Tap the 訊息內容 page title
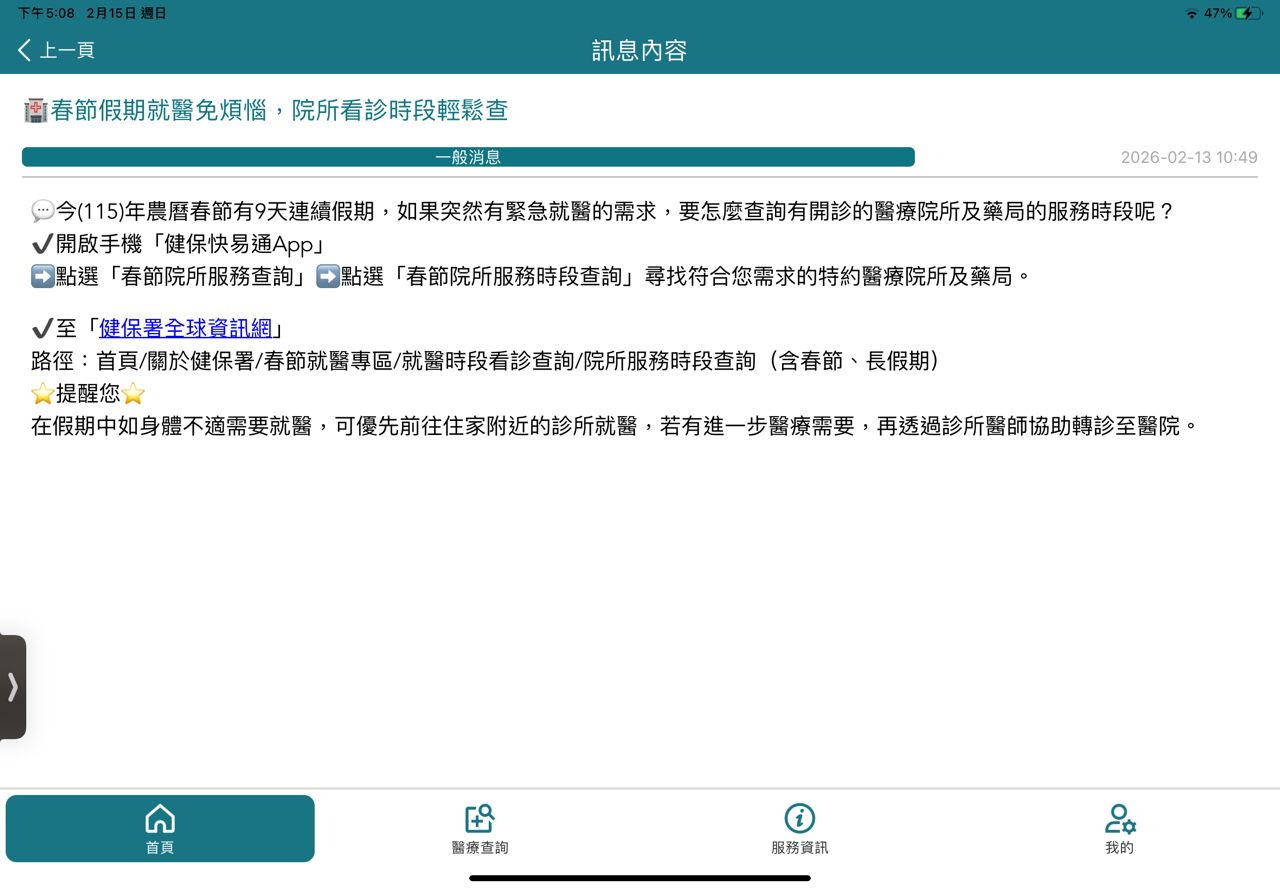Viewport: 1280px width, 889px height. click(640, 50)
